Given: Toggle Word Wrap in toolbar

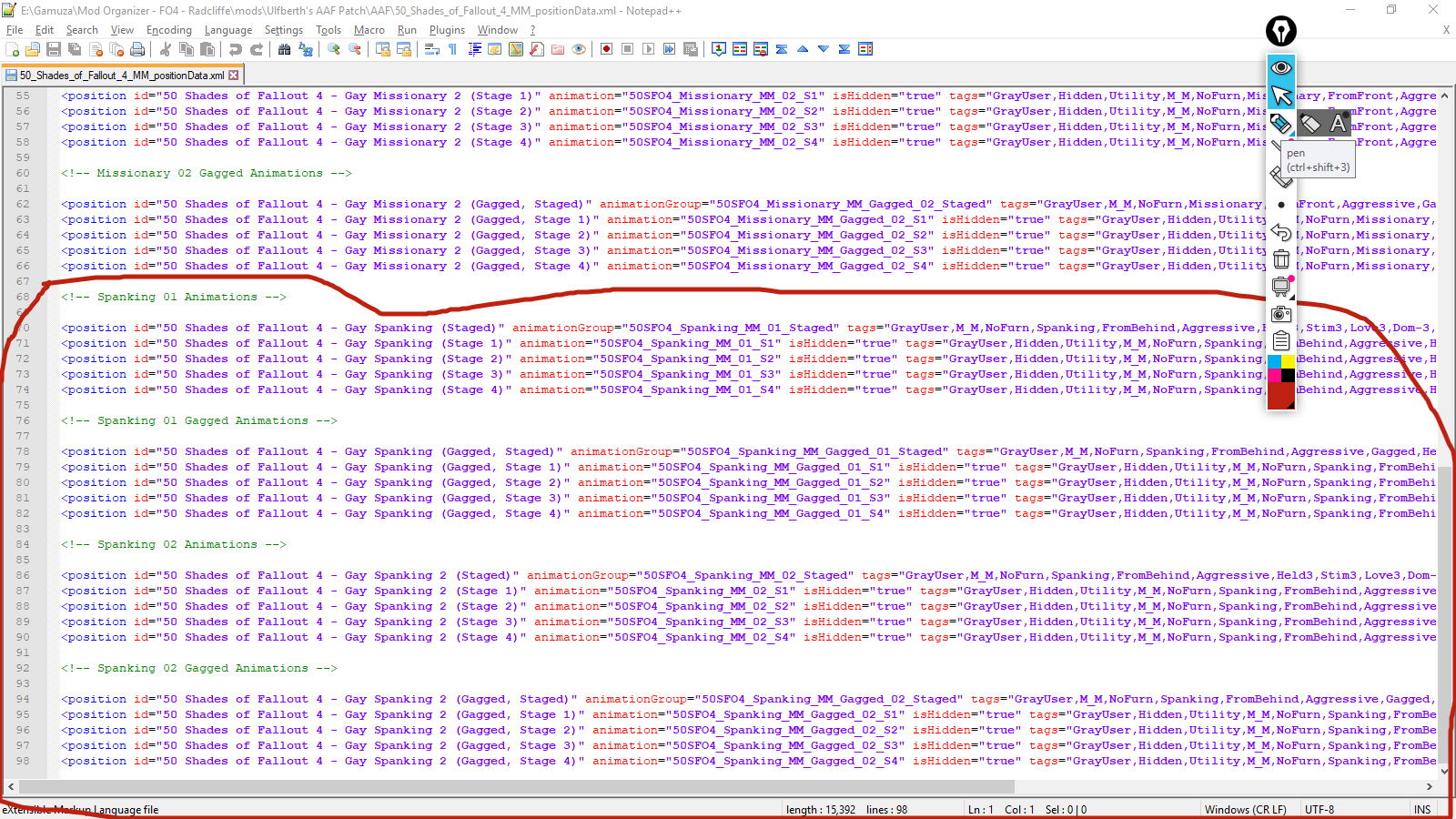Looking at the screenshot, I should pyautogui.click(x=432, y=49).
